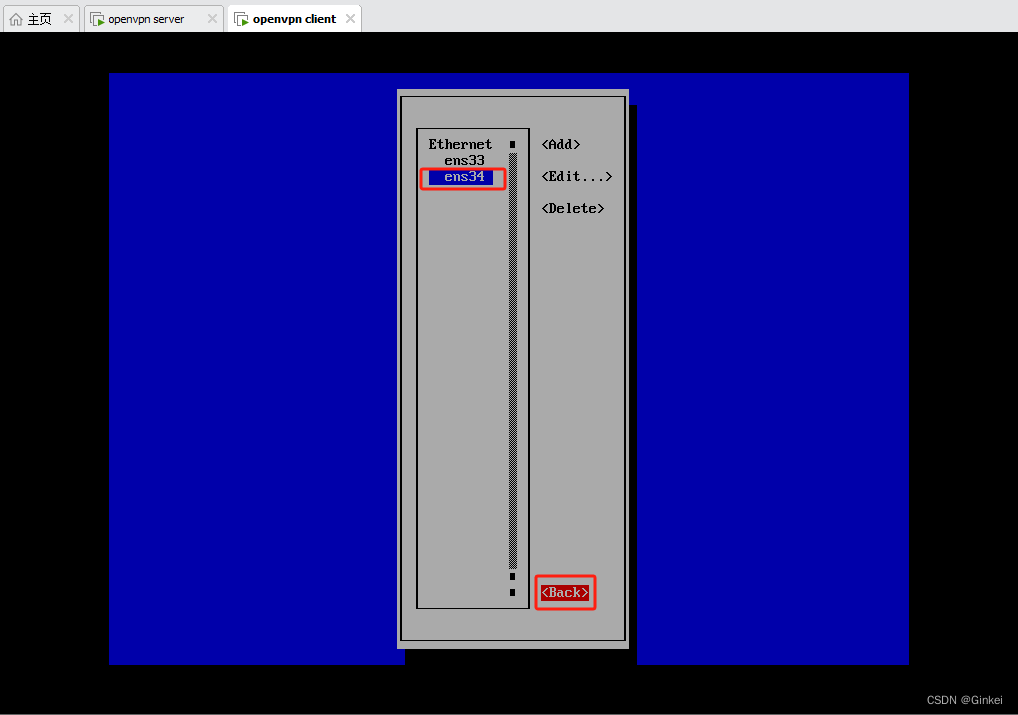1018x715 pixels.
Task: Click the home icon on 主页 tab
Action: pos(16,19)
